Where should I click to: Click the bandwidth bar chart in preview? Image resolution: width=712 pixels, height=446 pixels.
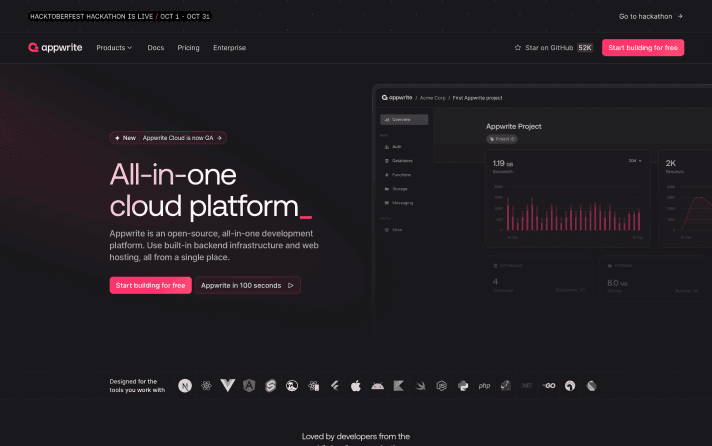tap(568, 211)
